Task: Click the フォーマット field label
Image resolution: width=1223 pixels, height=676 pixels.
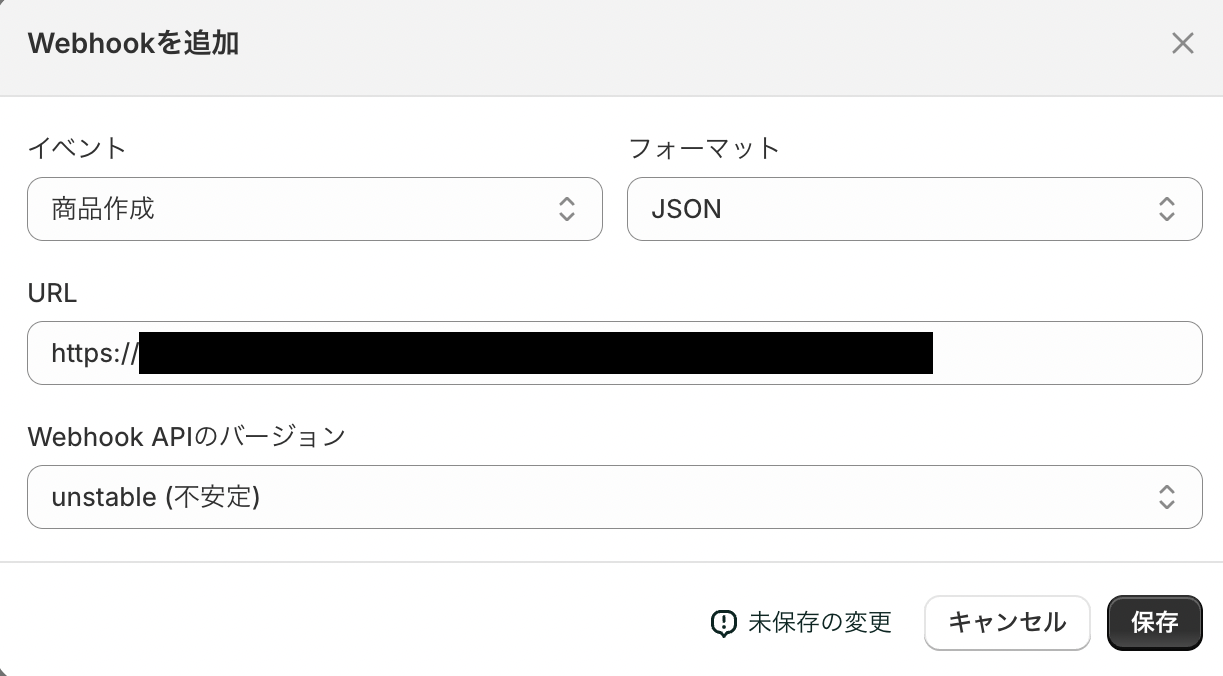Action: tap(703, 148)
